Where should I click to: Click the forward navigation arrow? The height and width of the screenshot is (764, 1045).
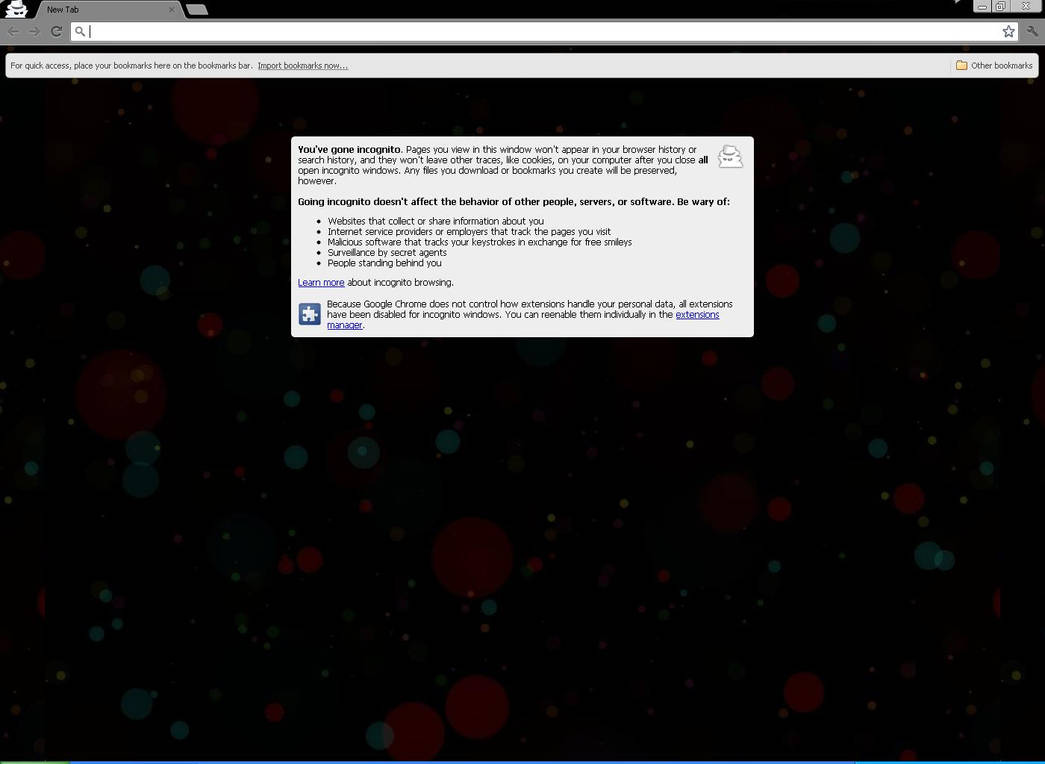click(x=35, y=31)
